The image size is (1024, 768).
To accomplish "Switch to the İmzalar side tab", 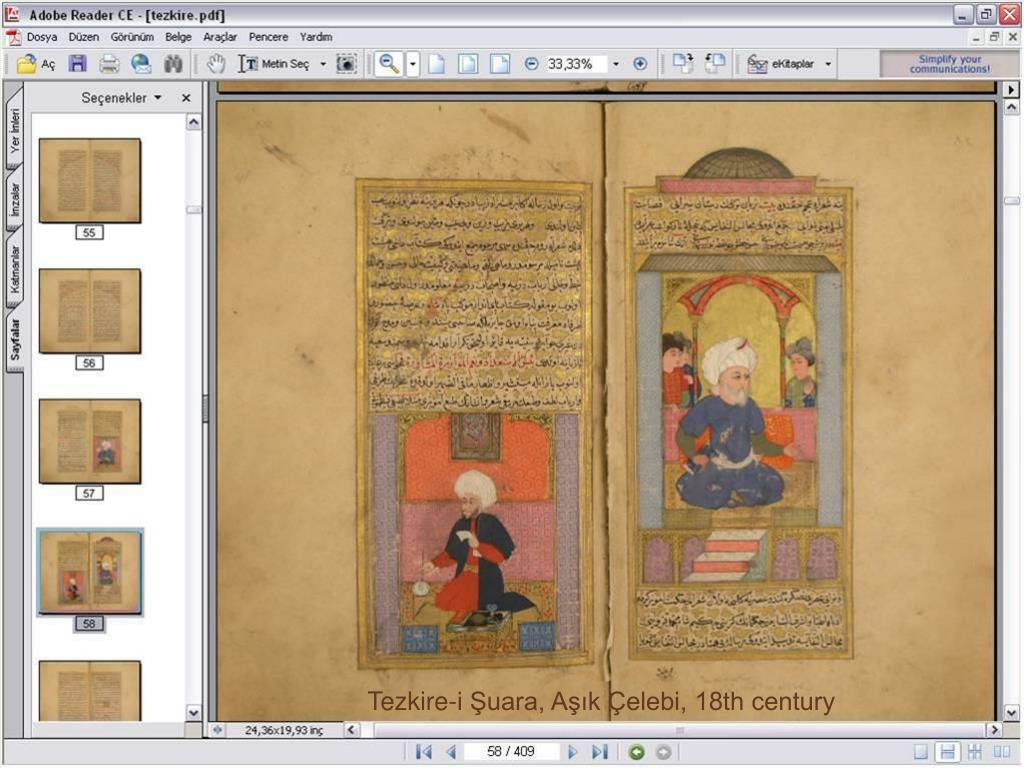I will pyautogui.click(x=14, y=199).
